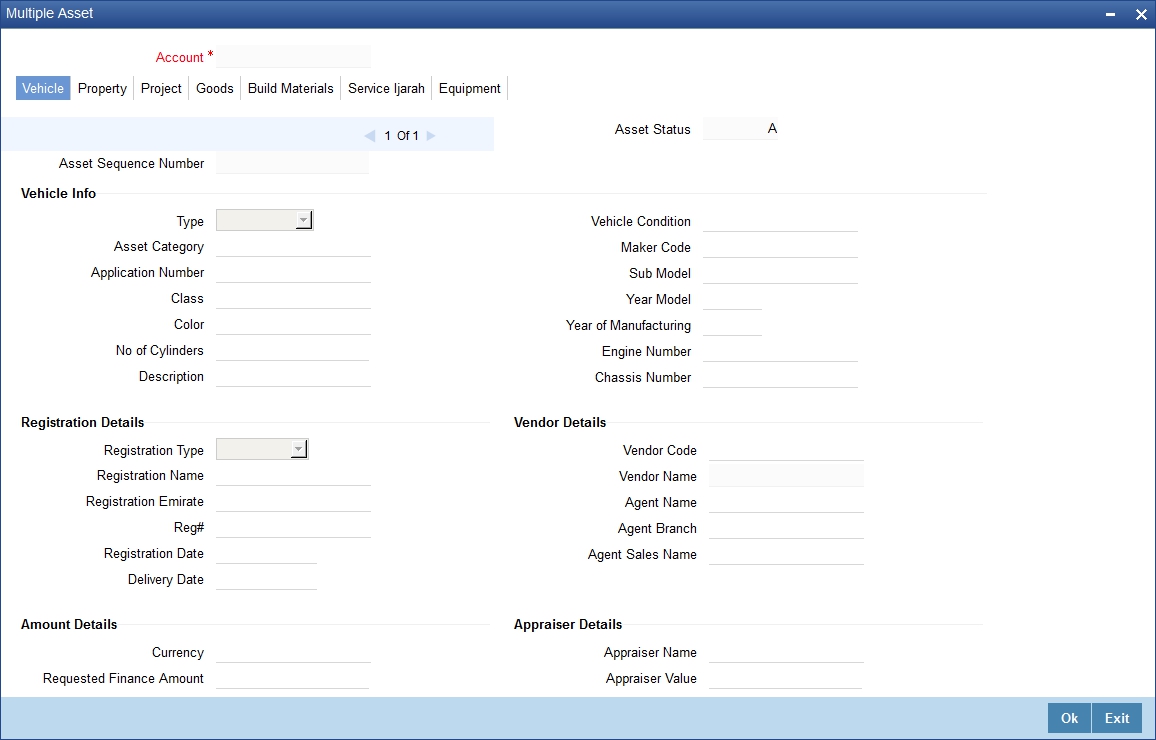1156x740 pixels.
Task: Click the Appraiser Name field
Action: (786, 652)
